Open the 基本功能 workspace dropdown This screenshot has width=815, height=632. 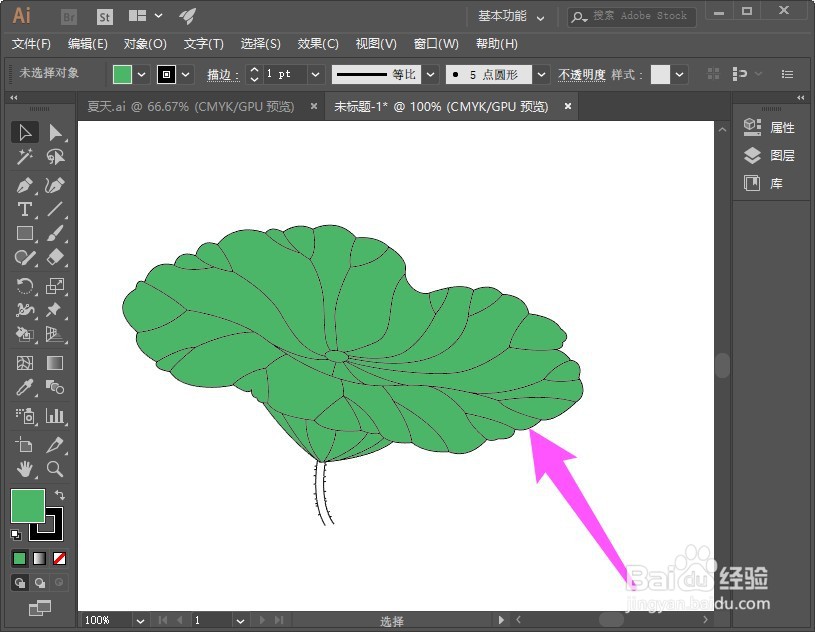pos(511,16)
